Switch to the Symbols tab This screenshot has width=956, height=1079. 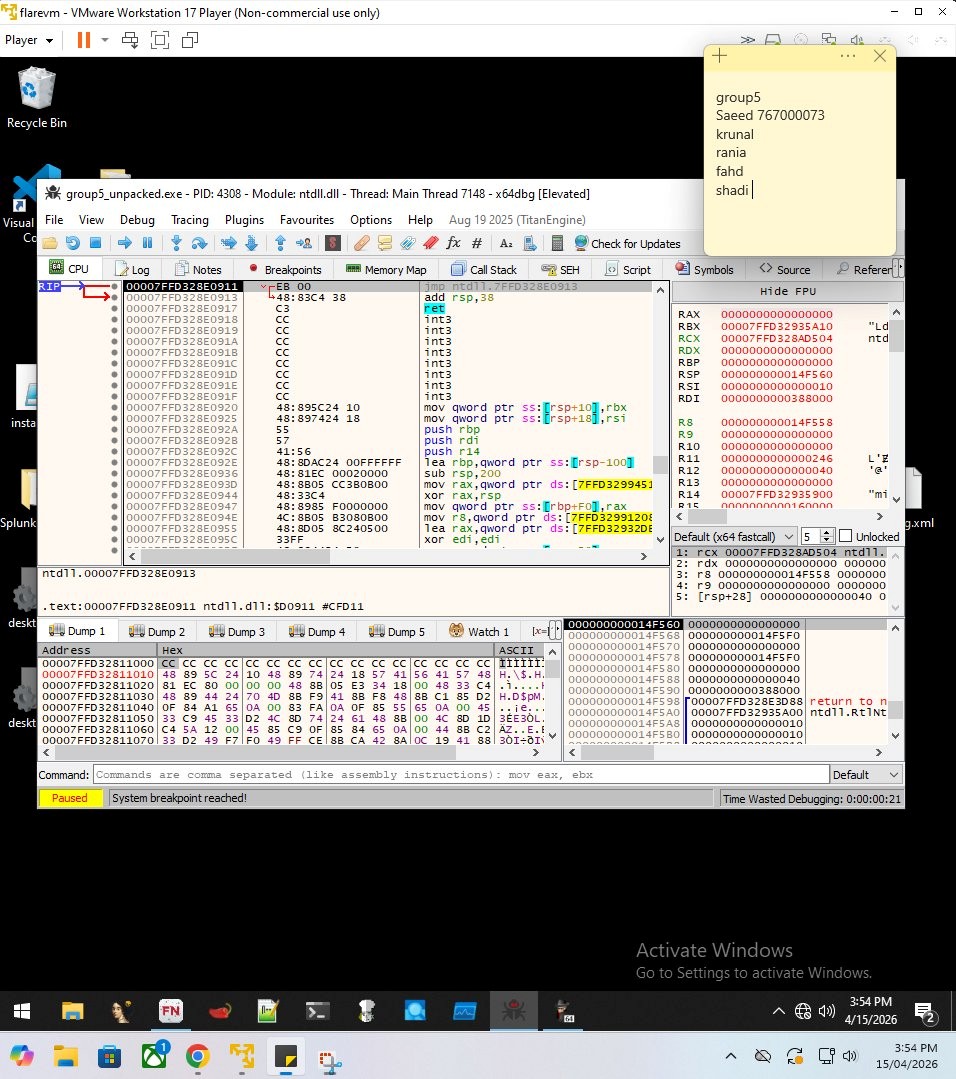click(x=705, y=269)
